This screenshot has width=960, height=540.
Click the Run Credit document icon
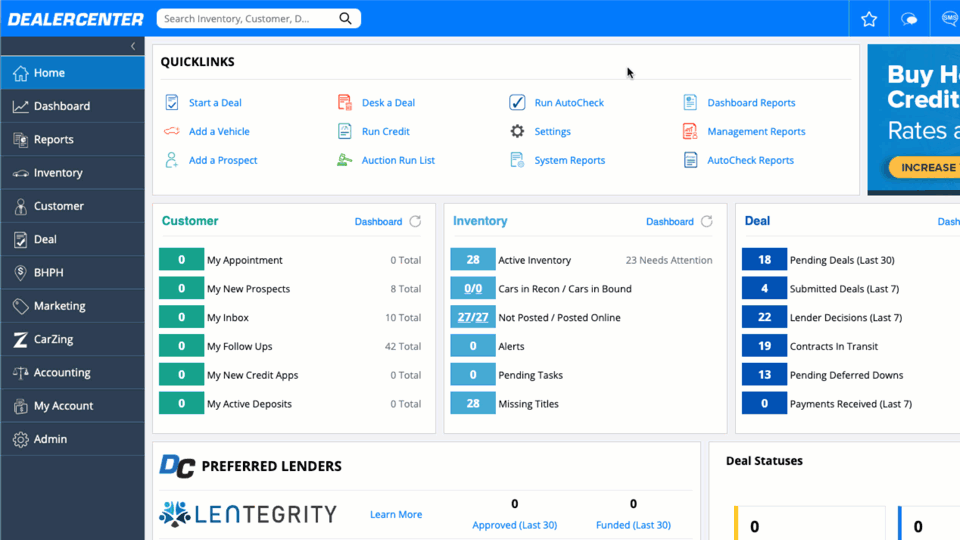pyautogui.click(x=345, y=131)
